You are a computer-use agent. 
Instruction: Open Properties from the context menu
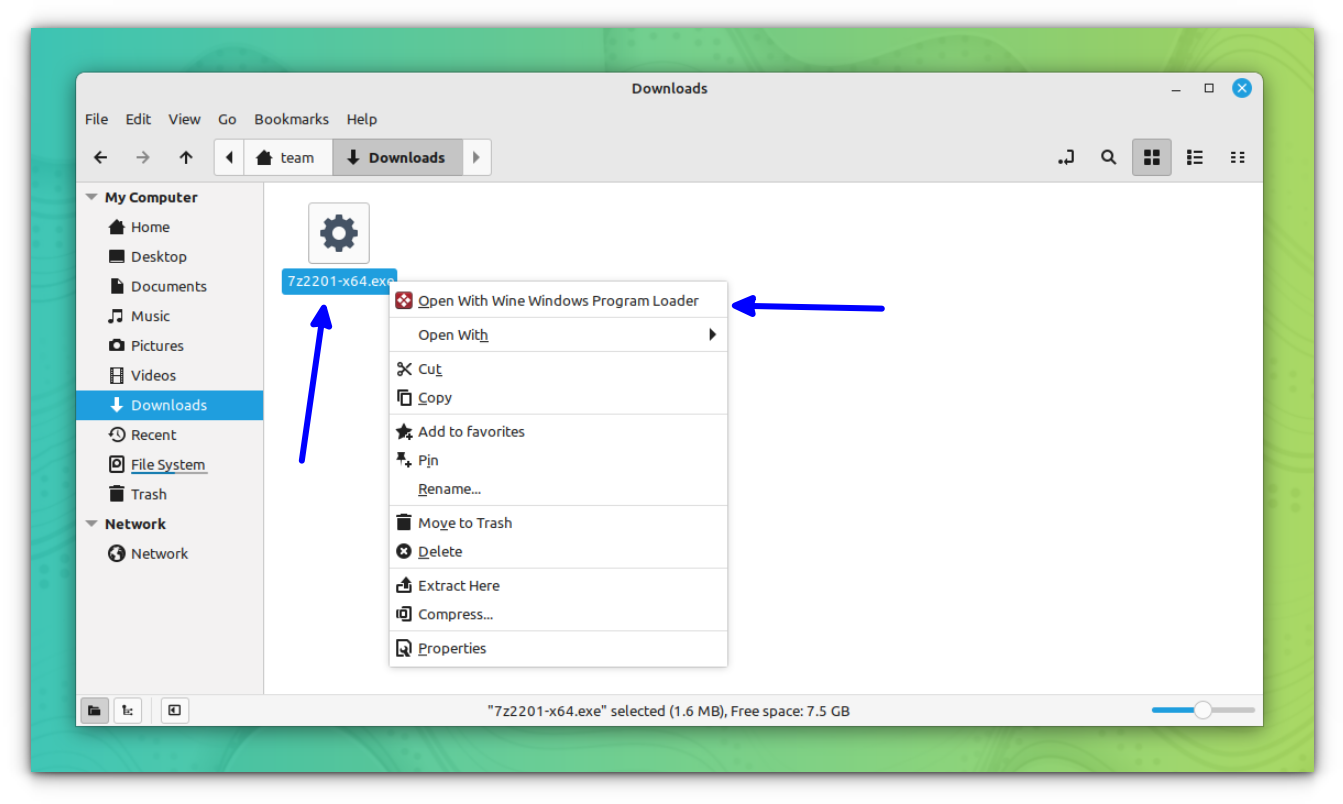coord(452,648)
